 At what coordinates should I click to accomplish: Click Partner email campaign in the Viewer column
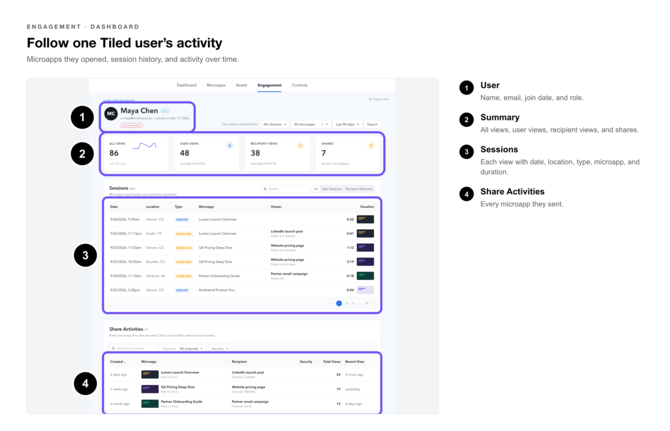point(289,274)
